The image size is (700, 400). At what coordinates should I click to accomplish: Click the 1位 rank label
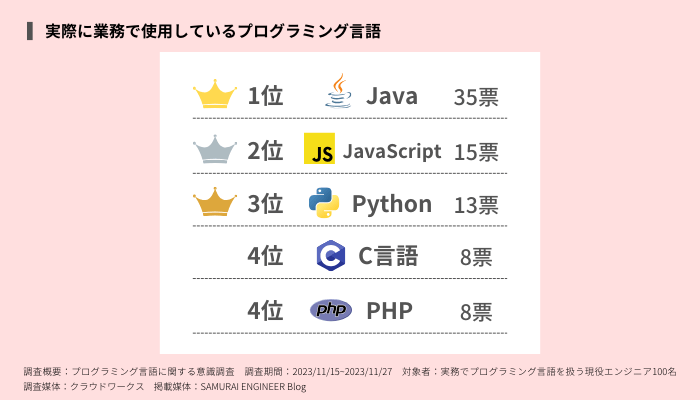[265, 96]
